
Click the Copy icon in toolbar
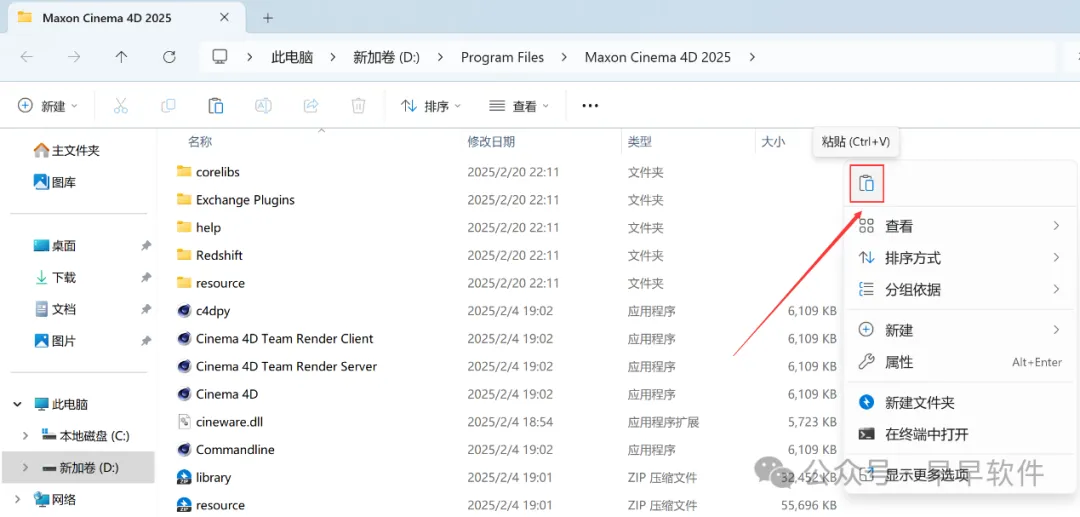pyautogui.click(x=168, y=105)
